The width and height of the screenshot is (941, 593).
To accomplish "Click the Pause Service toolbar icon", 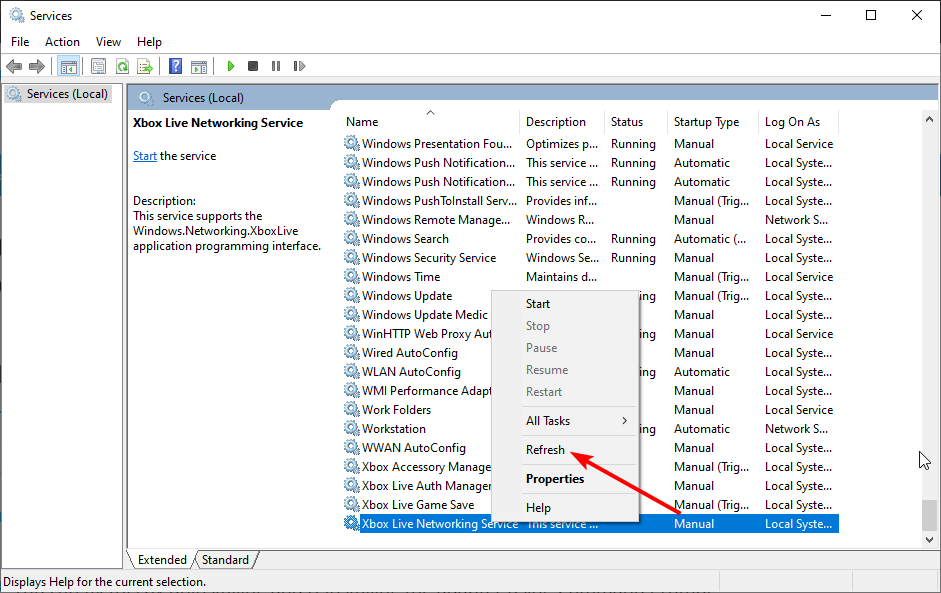I will [276, 66].
